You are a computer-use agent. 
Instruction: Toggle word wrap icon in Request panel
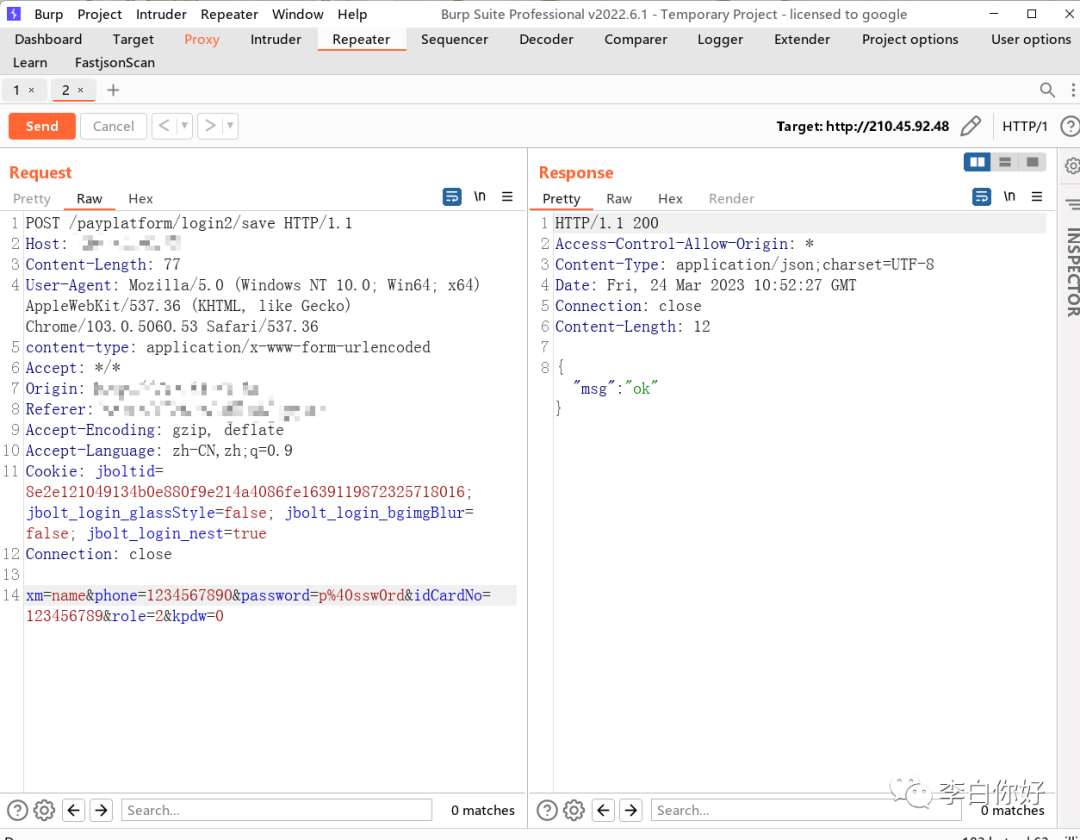pos(452,197)
